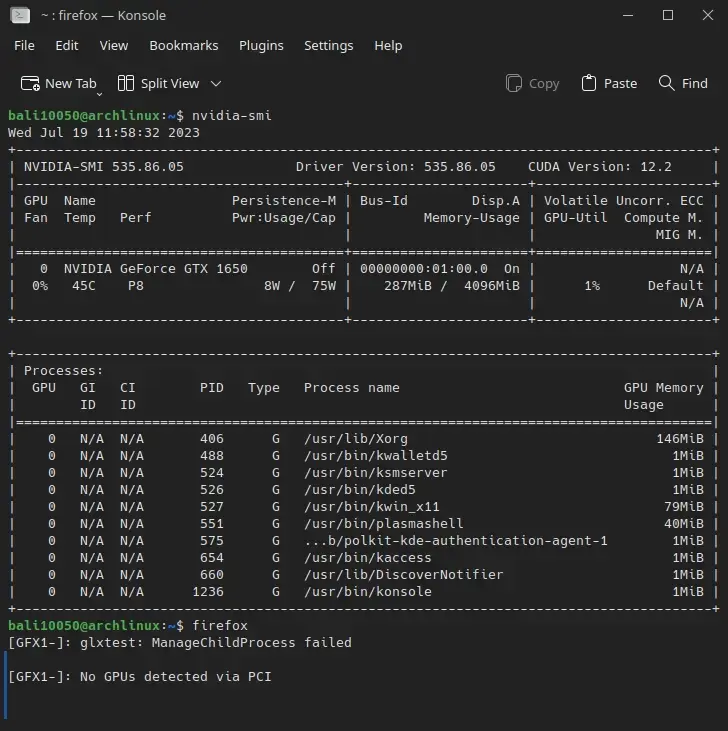Click the firefox command at the prompt
728x731 pixels.
click(x=220, y=626)
